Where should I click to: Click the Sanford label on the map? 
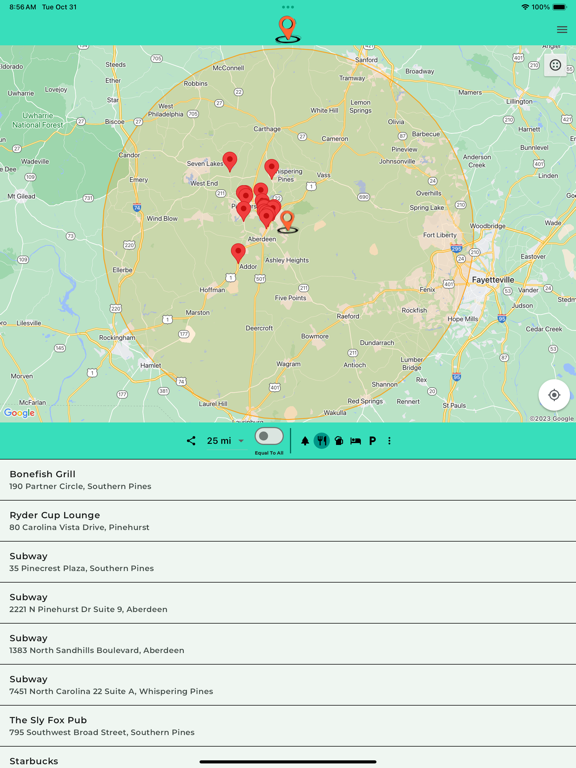point(366,60)
